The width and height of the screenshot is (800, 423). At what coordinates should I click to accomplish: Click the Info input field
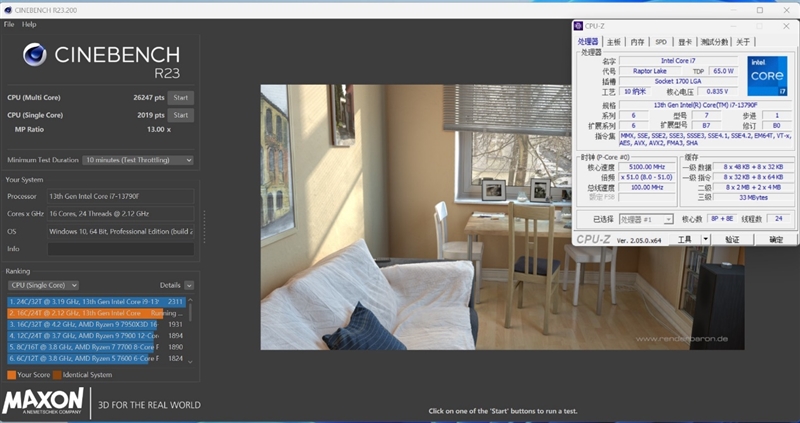point(121,248)
